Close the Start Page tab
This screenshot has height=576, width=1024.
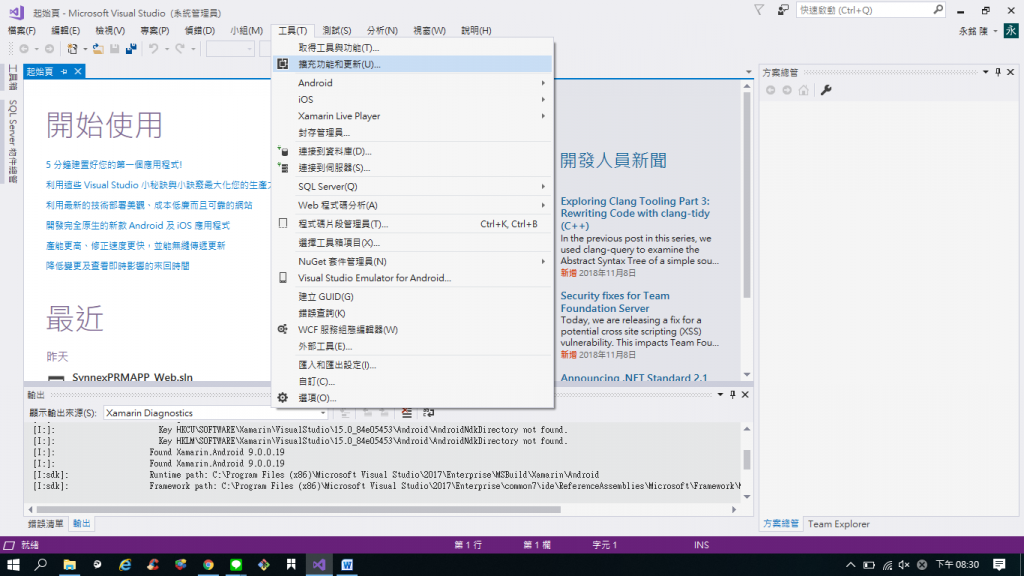[78, 71]
